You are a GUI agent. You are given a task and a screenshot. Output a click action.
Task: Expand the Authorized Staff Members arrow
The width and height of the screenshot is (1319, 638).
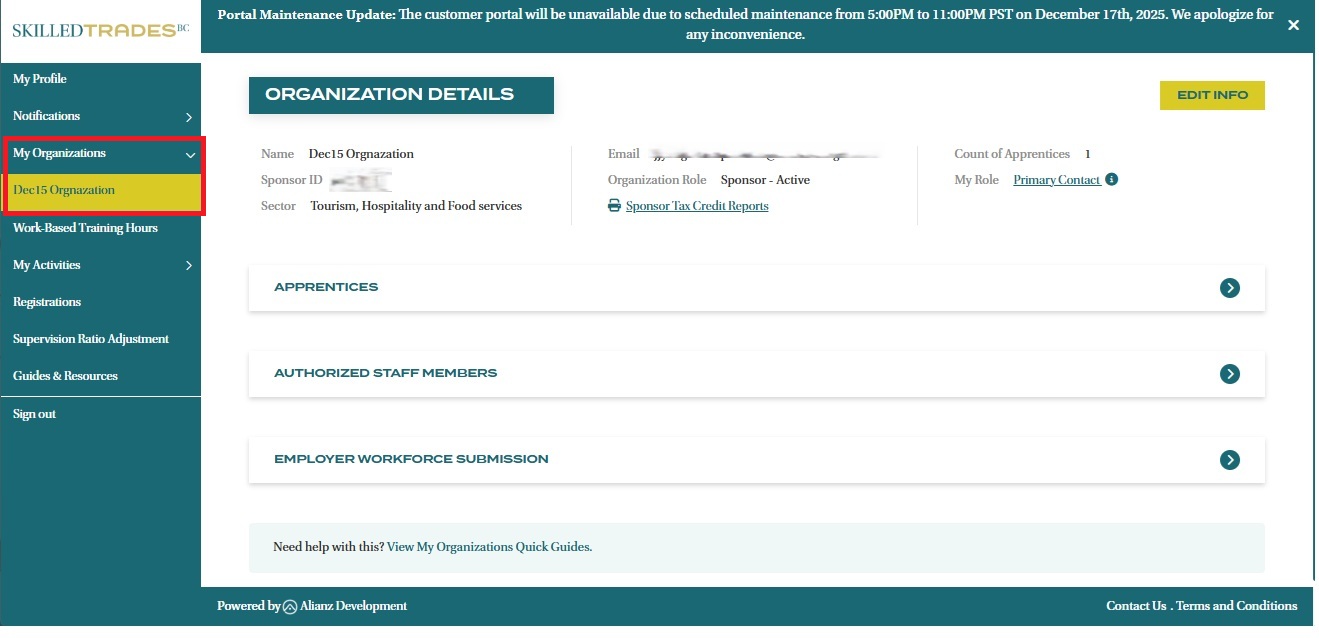coord(1229,374)
